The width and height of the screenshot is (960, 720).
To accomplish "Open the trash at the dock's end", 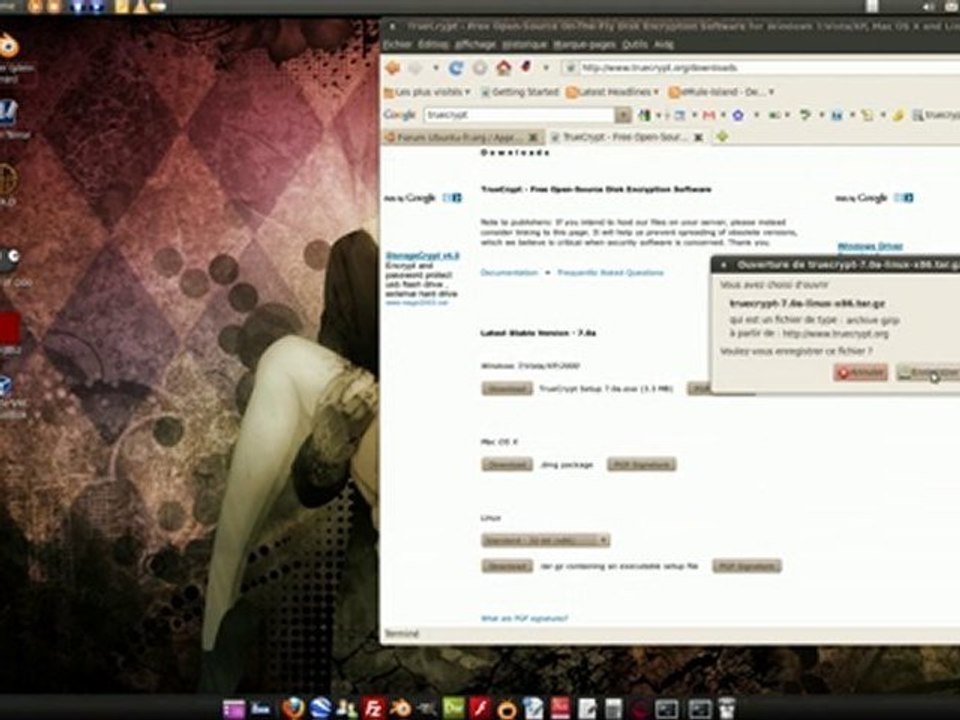I will [x=726, y=708].
